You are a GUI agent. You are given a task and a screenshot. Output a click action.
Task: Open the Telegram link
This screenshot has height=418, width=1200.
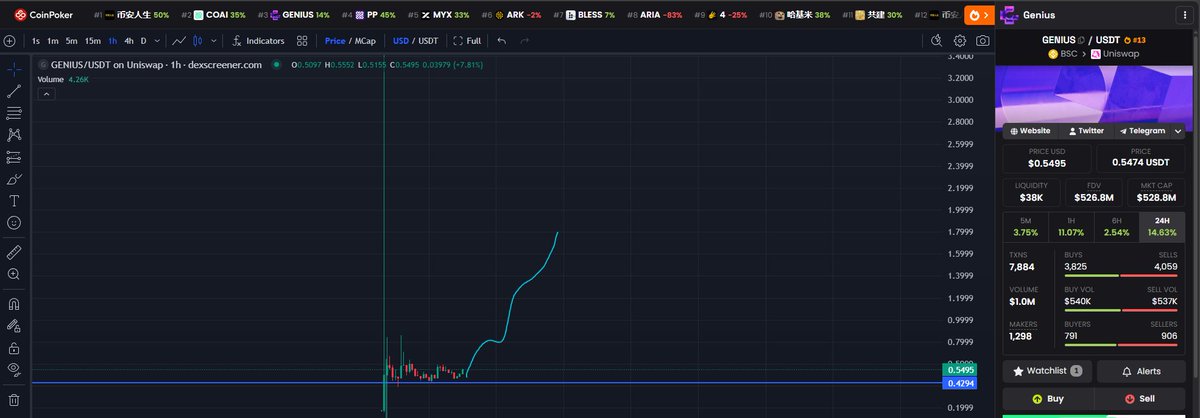click(1142, 131)
